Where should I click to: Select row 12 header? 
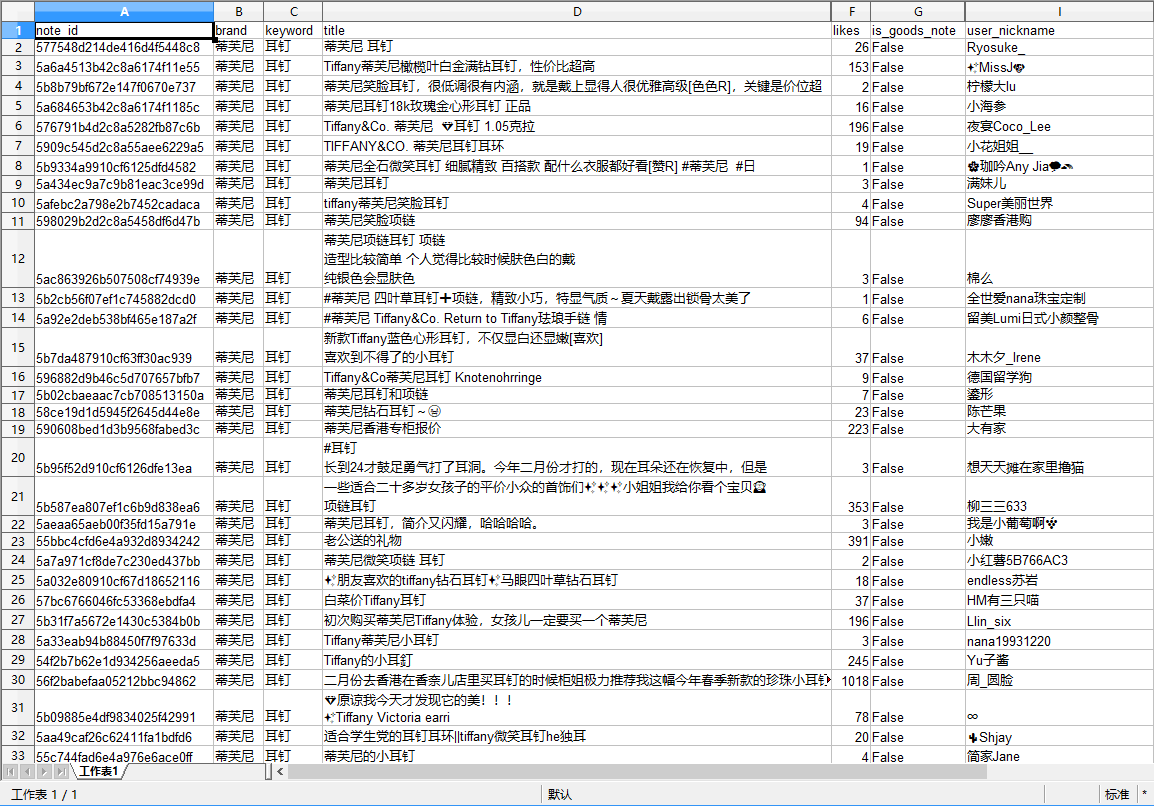pyautogui.click(x=17, y=258)
